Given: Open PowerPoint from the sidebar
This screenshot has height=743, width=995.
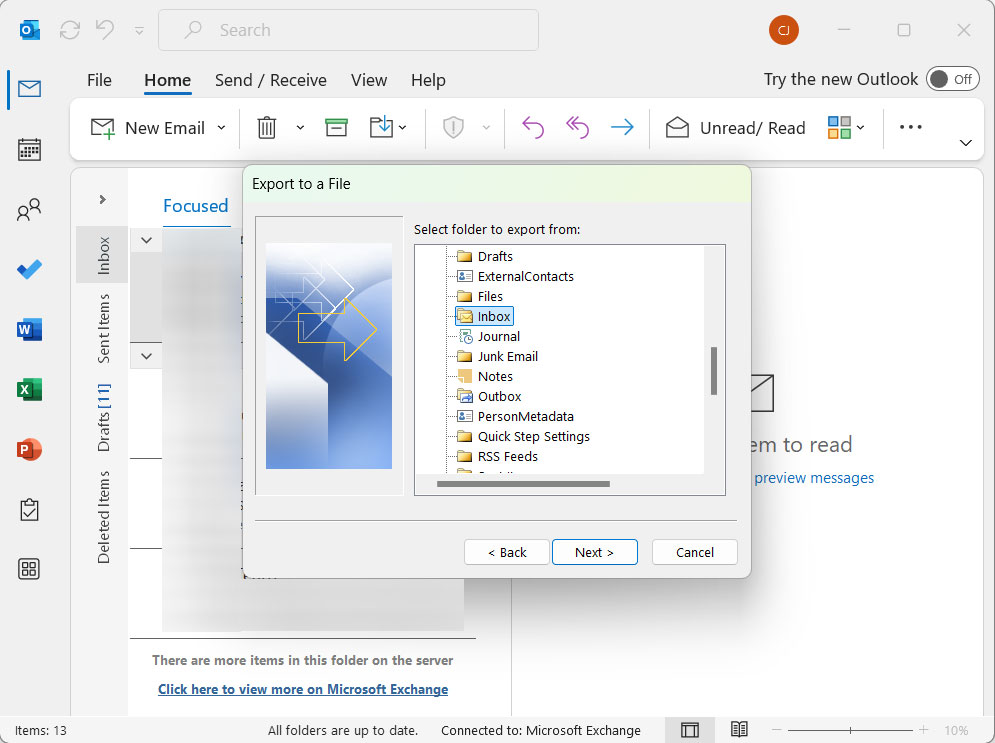Looking at the screenshot, I should 30,449.
